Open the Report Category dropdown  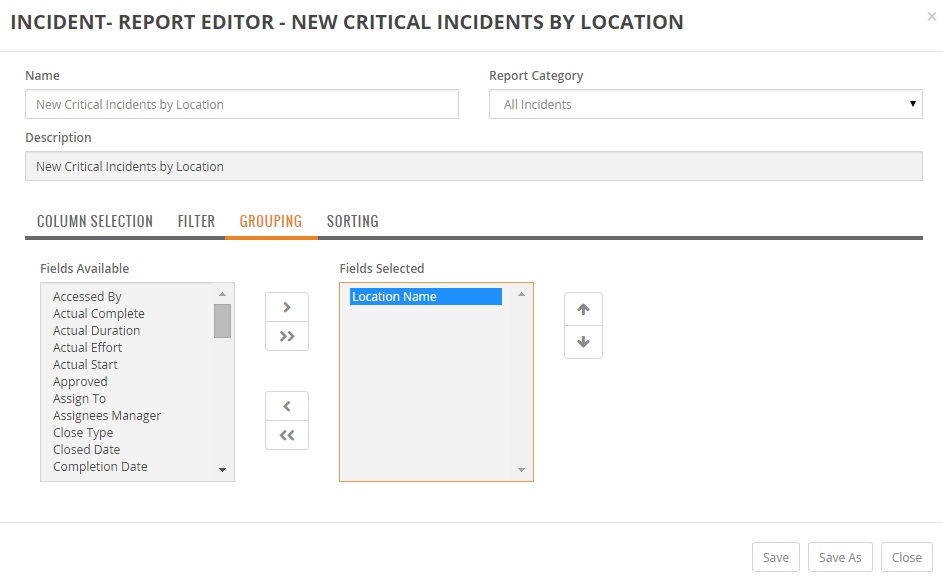point(705,104)
